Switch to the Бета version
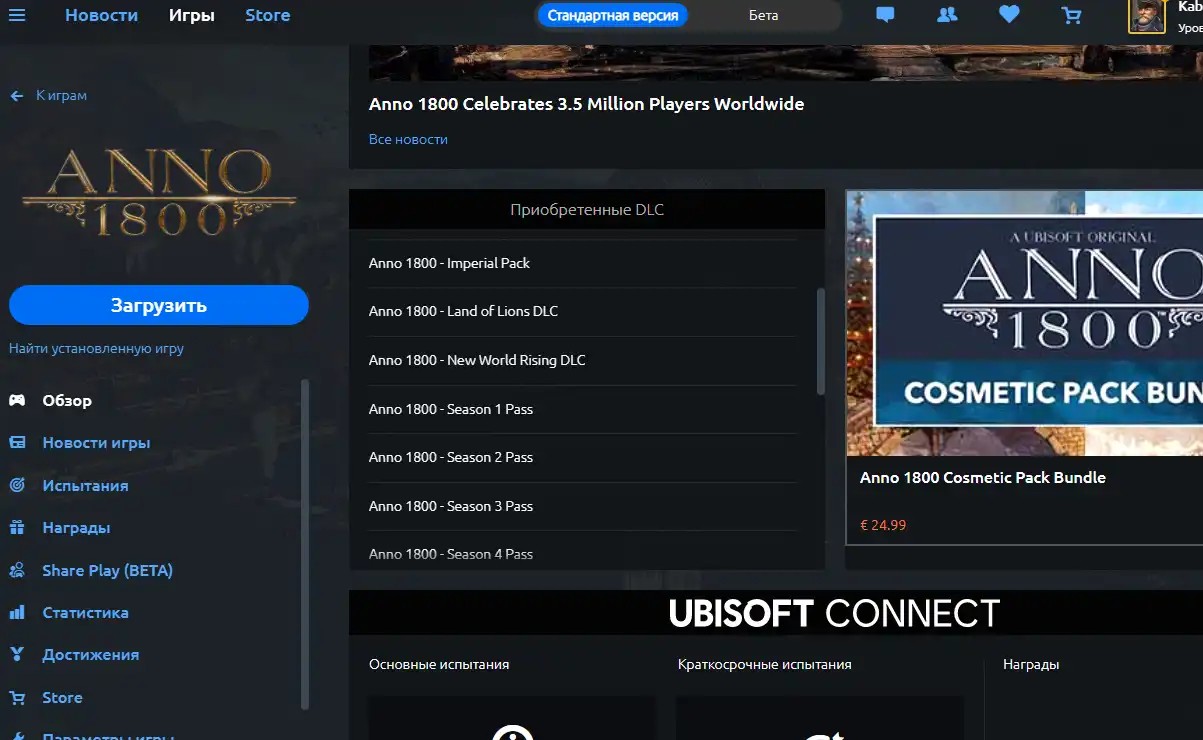 [x=763, y=15]
